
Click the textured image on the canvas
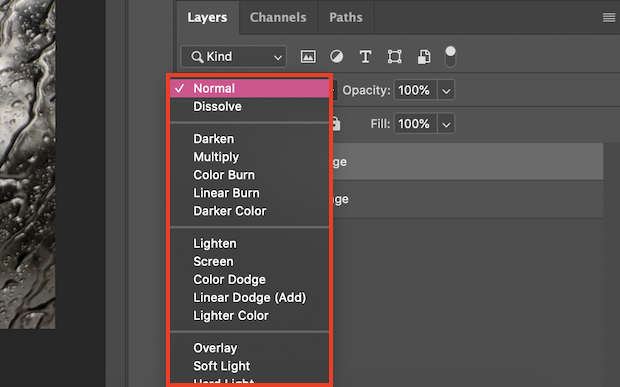click(x=28, y=164)
